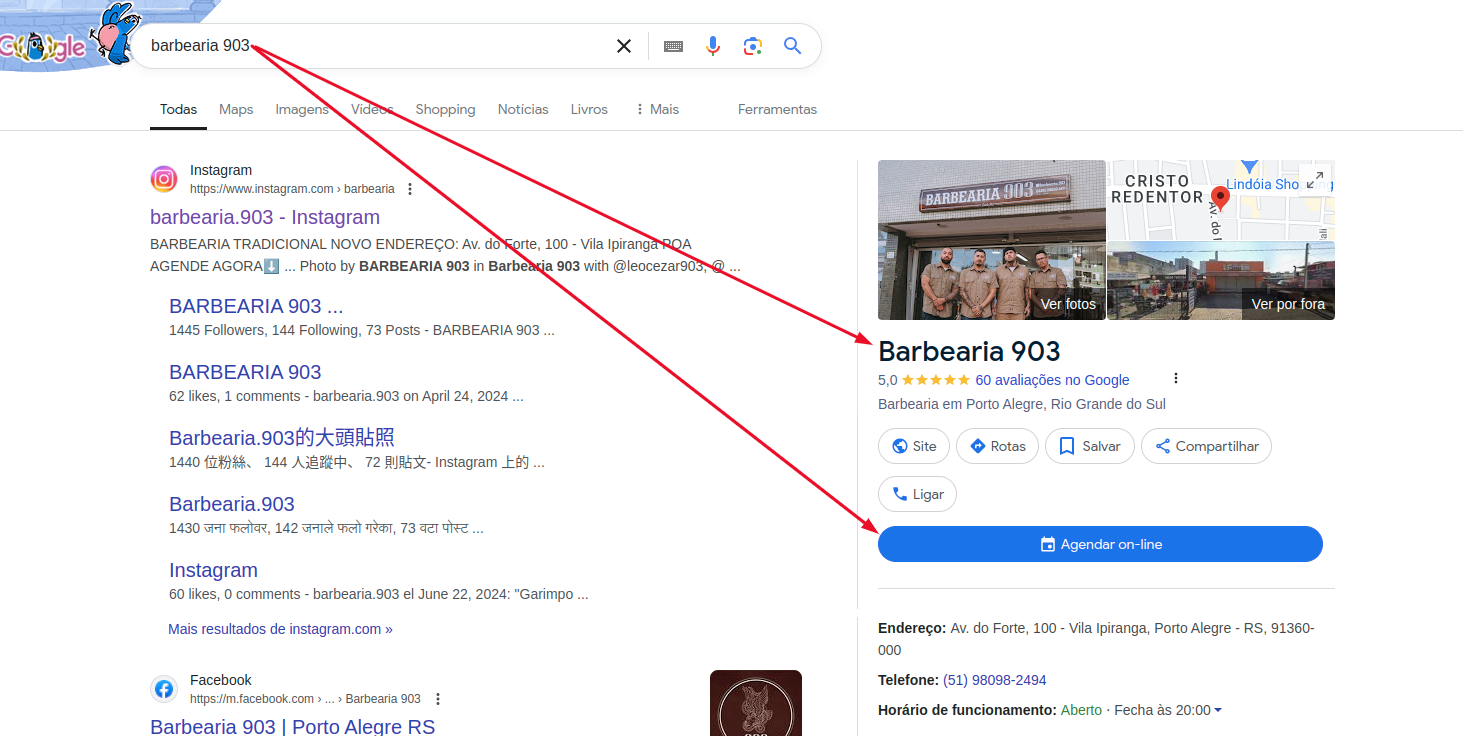Open BARBEARIA 903 sub-result with 62 likes
Image resolution: width=1463 pixels, height=736 pixels.
click(245, 372)
